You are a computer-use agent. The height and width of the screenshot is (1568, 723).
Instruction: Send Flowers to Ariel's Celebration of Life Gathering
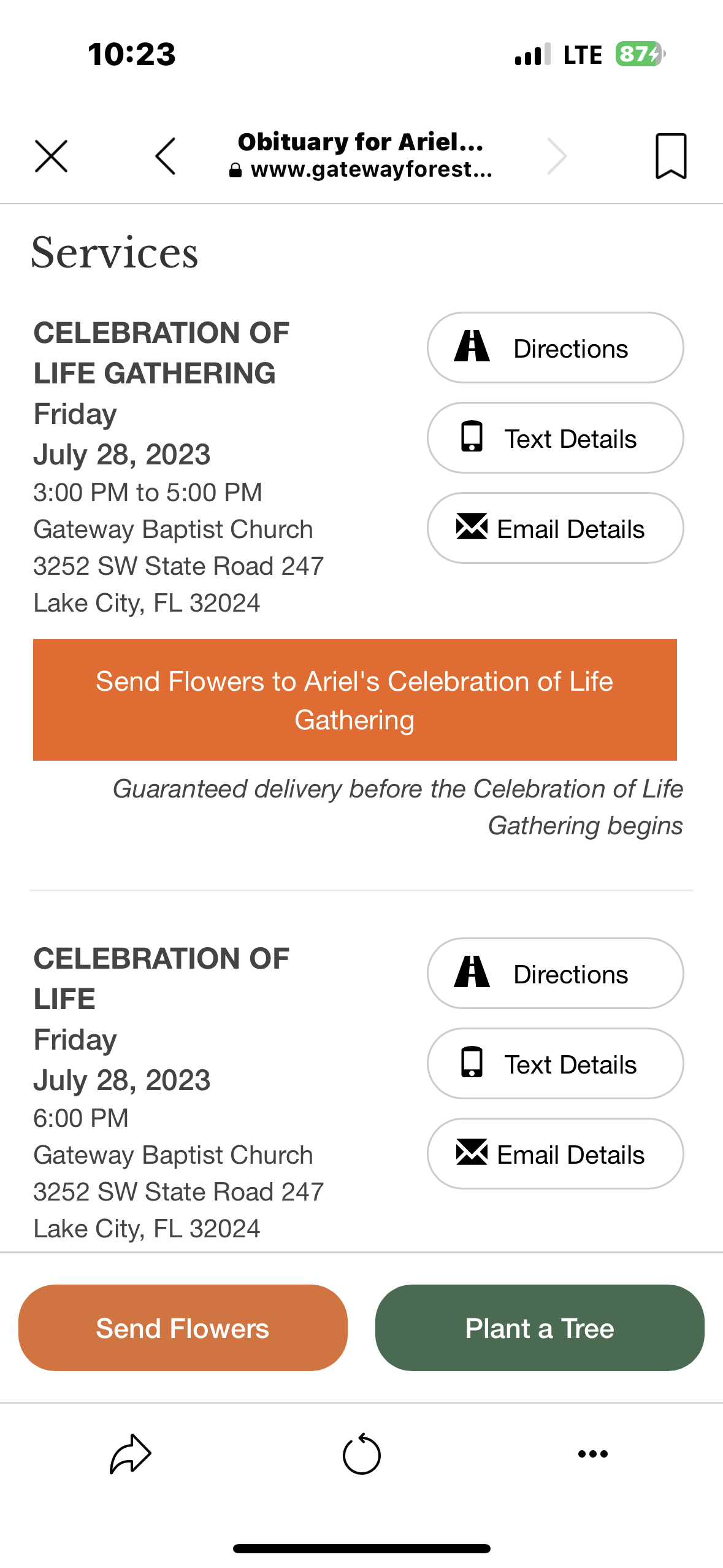pos(354,700)
